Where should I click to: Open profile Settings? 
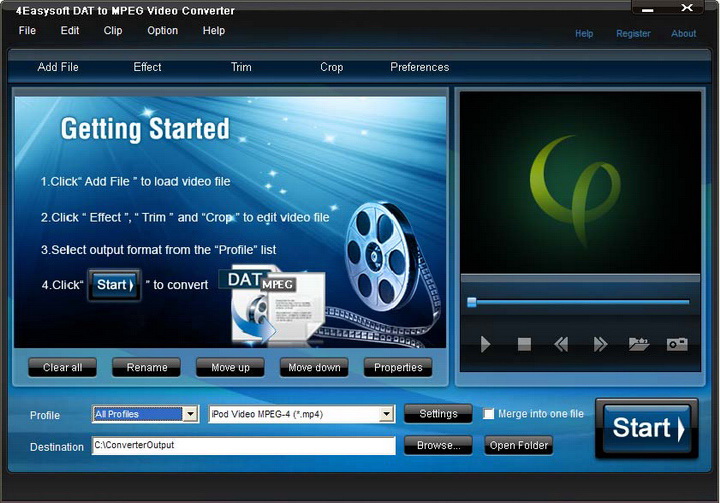pyautogui.click(x=438, y=414)
